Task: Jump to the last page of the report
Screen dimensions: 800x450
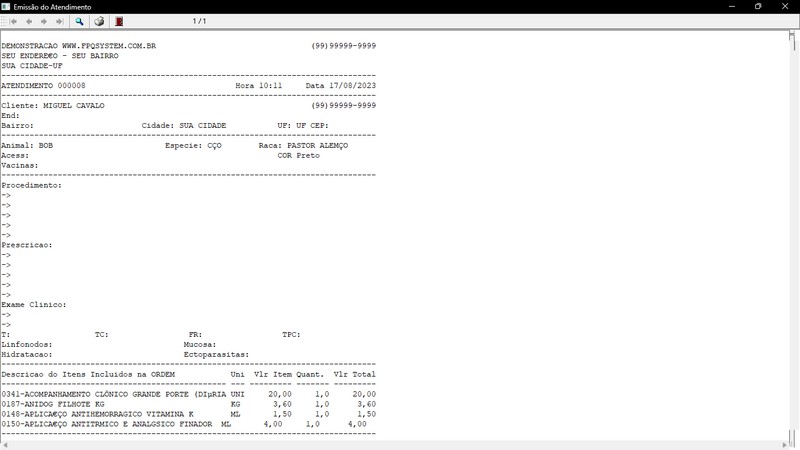Action: (x=59, y=21)
